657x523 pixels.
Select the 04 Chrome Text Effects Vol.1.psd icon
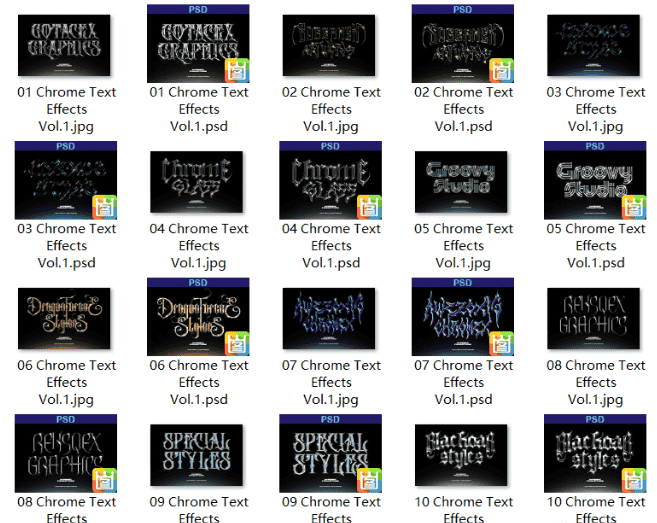tap(331, 180)
